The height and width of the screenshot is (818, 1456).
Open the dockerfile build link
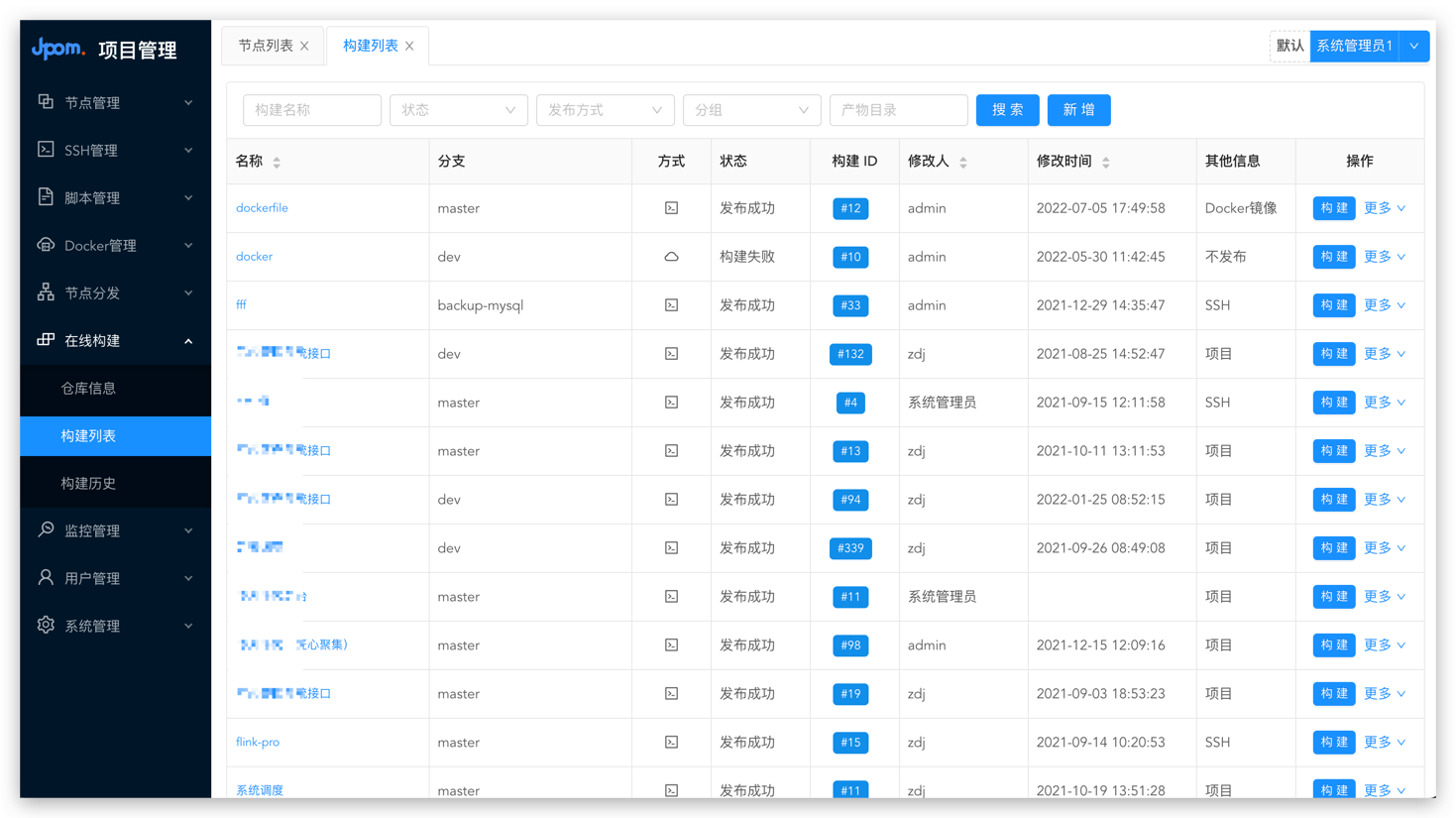(262, 208)
